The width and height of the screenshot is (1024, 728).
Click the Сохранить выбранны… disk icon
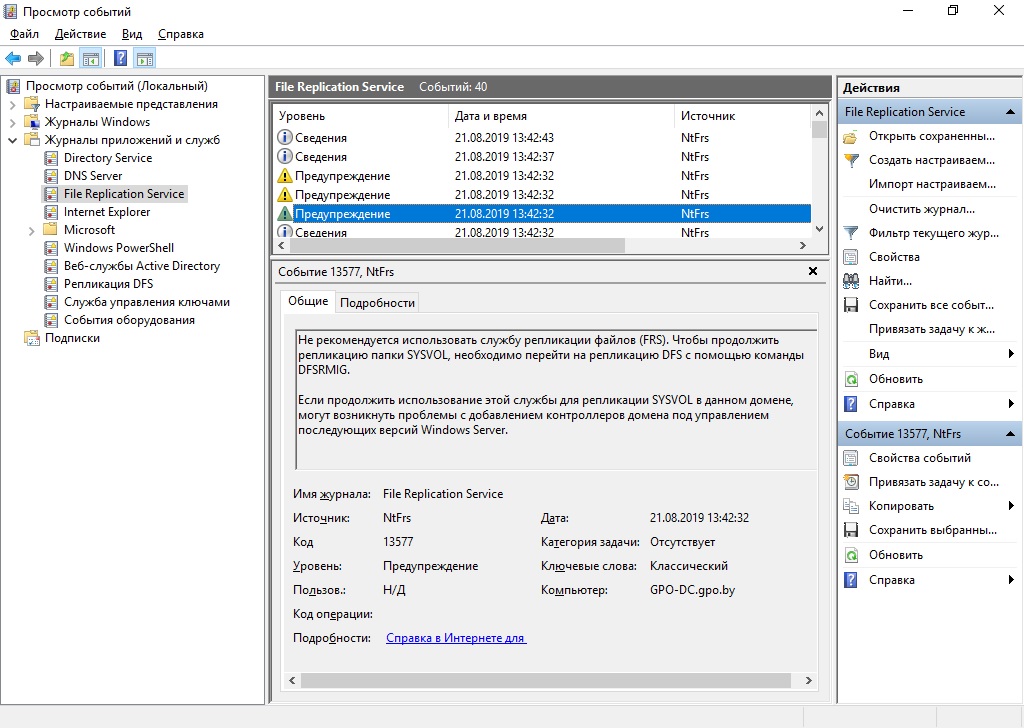coord(850,530)
